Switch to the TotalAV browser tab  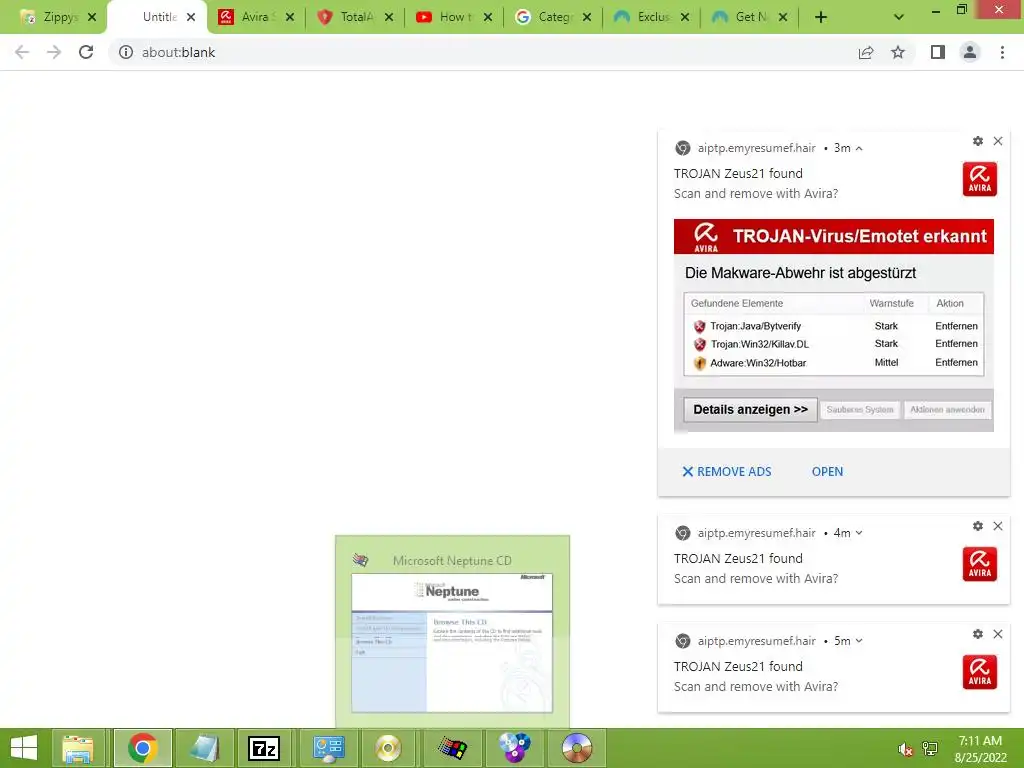(355, 17)
